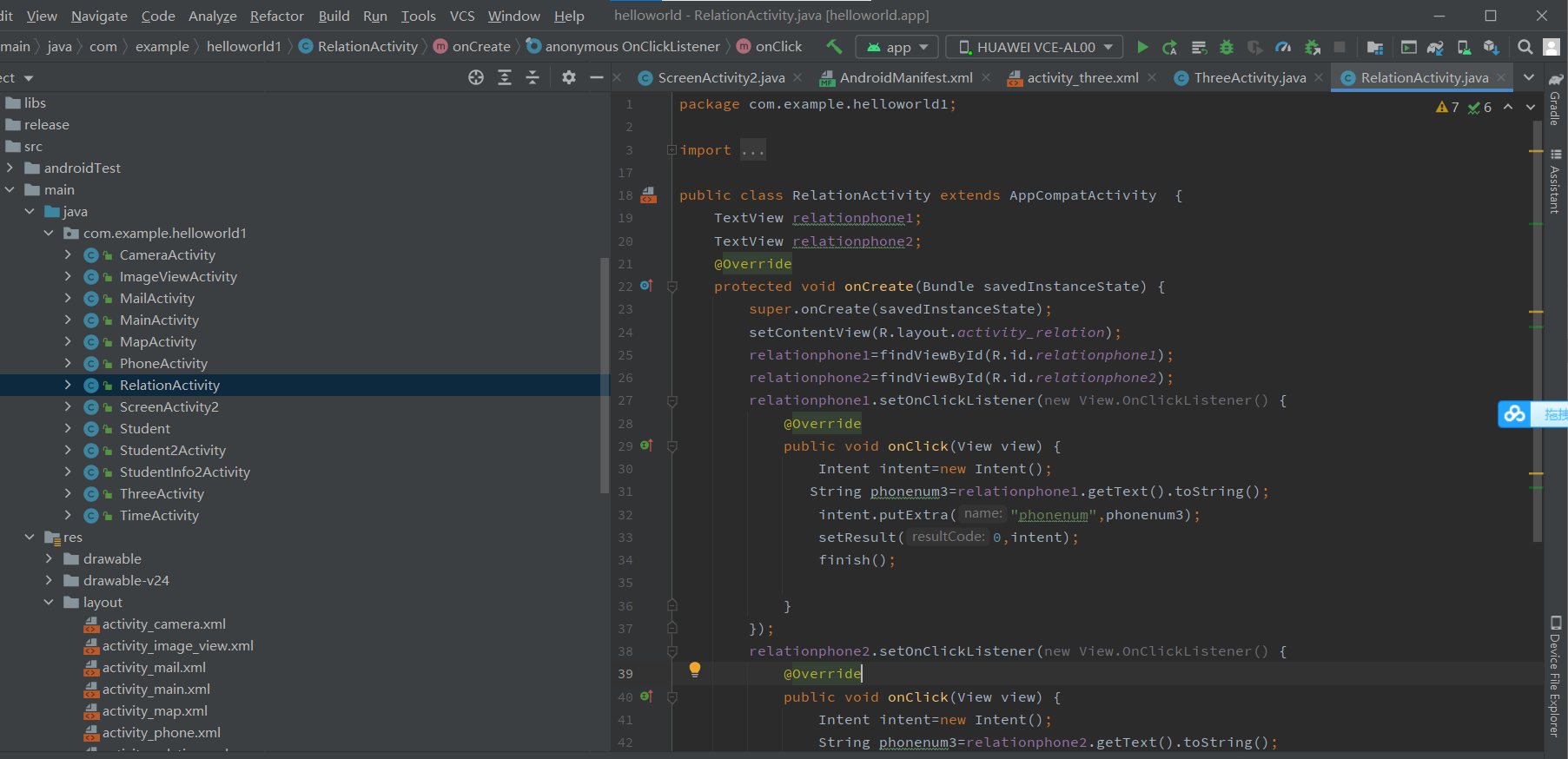The height and width of the screenshot is (759, 1568).
Task: Click the onCreate breadcrumb
Action: click(472, 46)
